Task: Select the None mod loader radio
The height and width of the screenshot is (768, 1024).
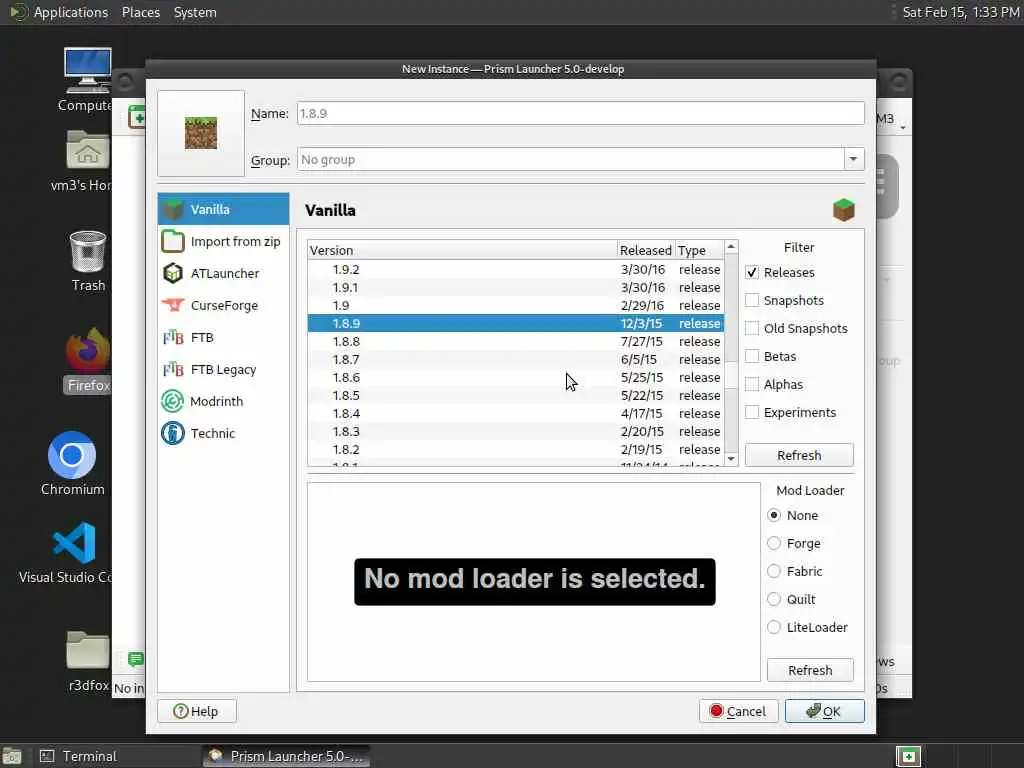Action: click(x=774, y=515)
